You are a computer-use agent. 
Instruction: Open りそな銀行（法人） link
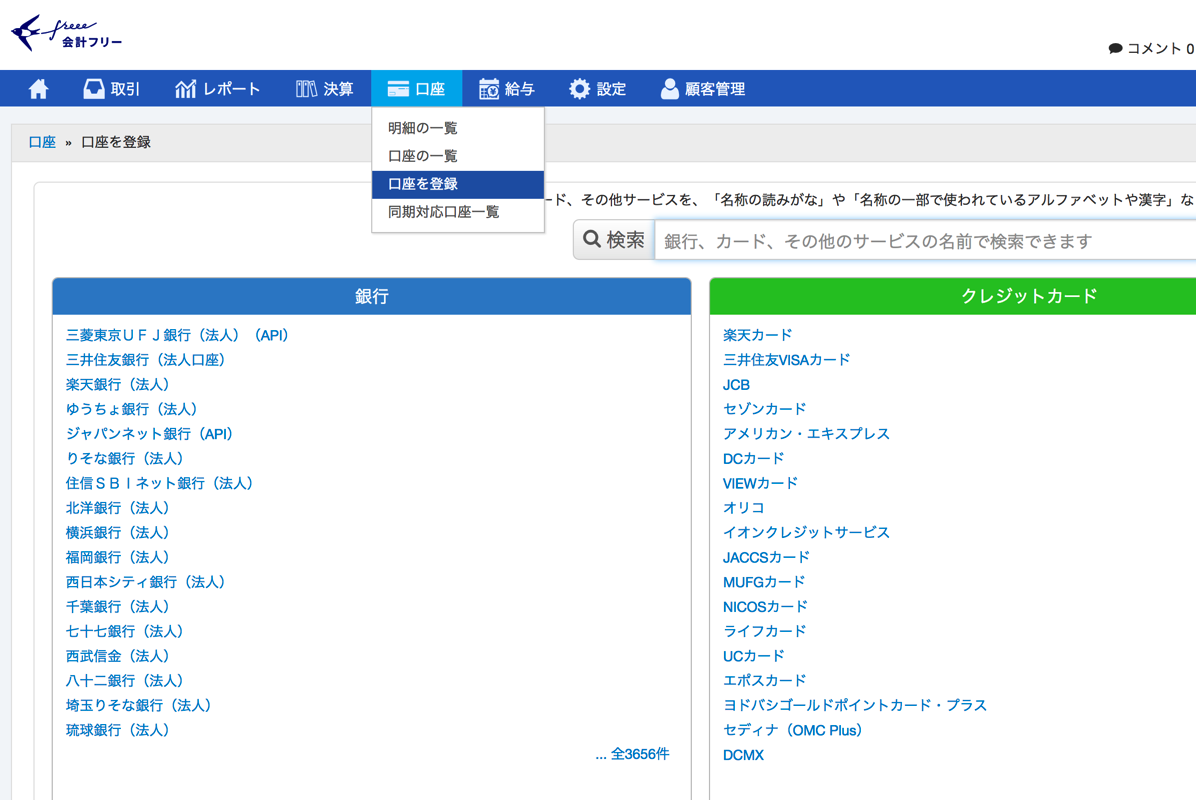point(124,458)
